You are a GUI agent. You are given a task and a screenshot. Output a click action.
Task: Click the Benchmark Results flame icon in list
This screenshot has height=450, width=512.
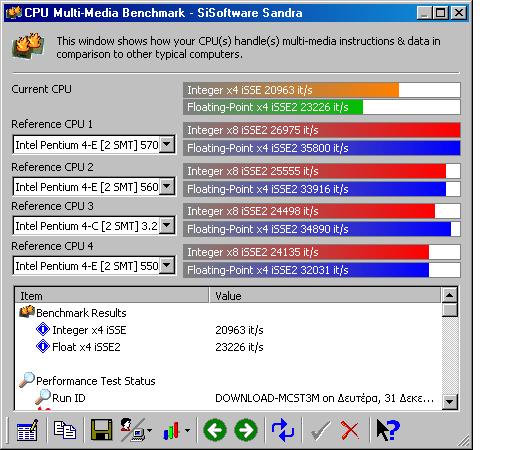[x=27, y=312]
